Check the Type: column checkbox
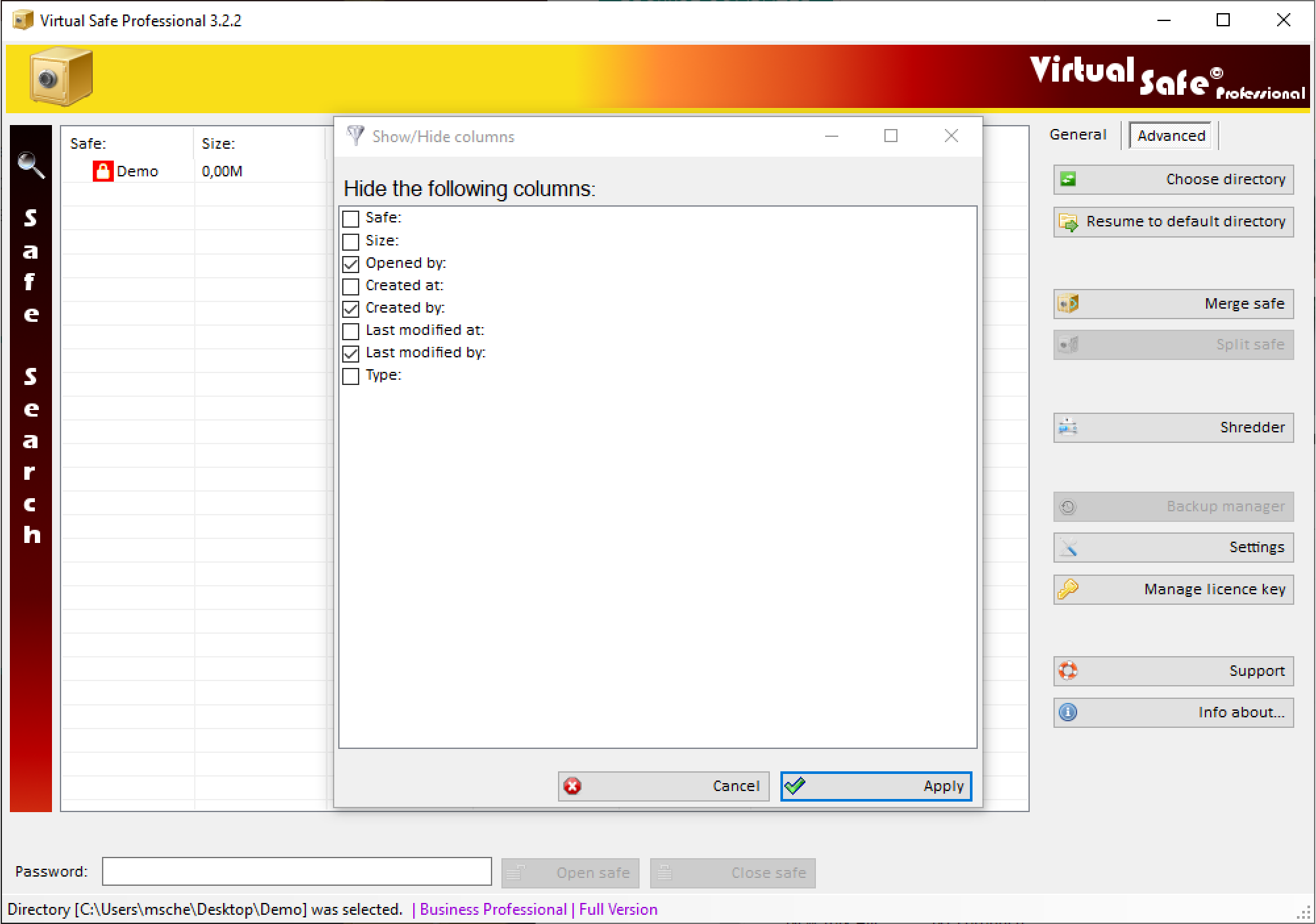Image resolution: width=1316 pixels, height=924 pixels. (x=351, y=375)
